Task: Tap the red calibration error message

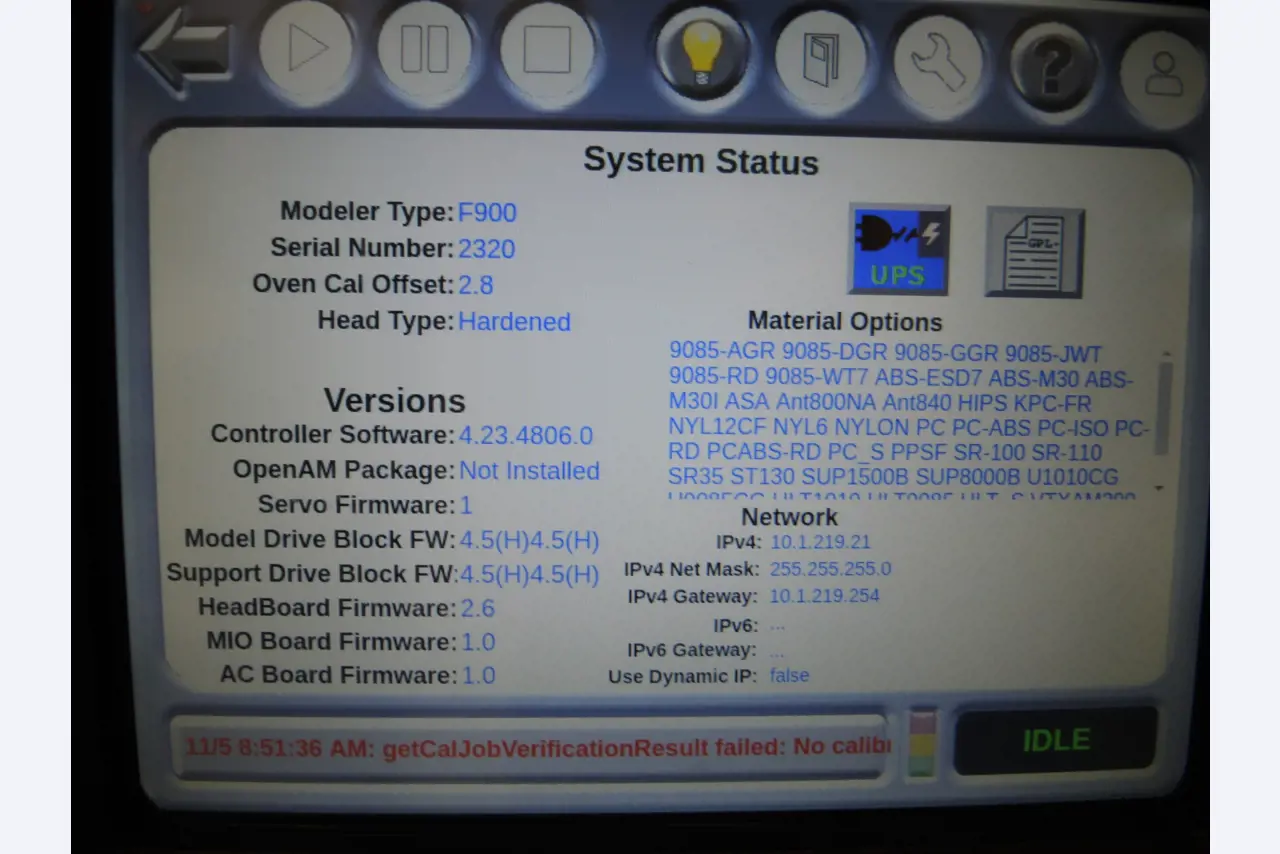Action: (536, 747)
